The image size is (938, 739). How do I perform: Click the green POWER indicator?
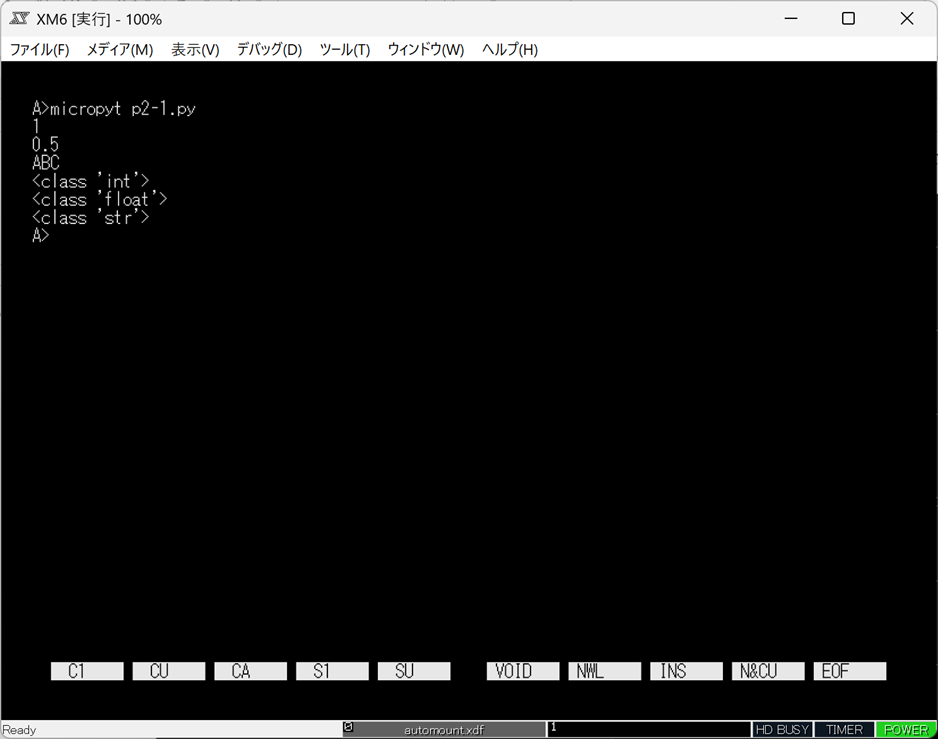coord(906,729)
